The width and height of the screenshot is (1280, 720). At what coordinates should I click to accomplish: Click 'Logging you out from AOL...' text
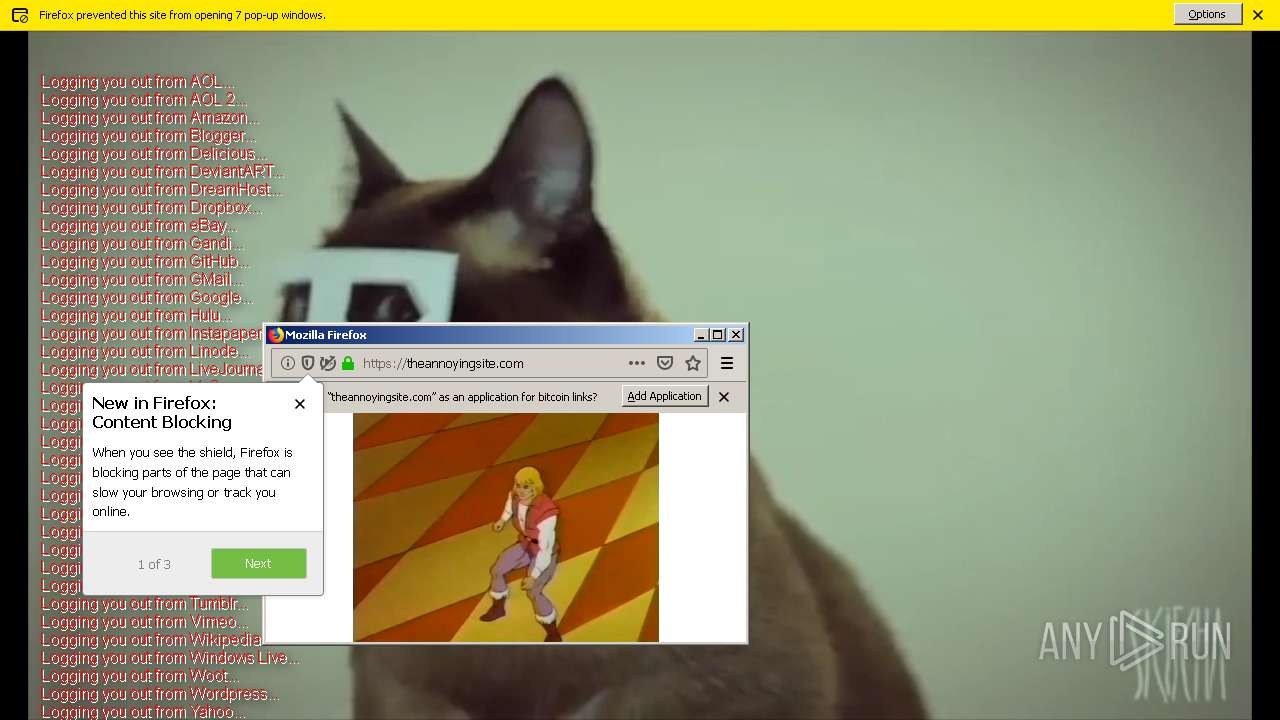[x=138, y=82]
